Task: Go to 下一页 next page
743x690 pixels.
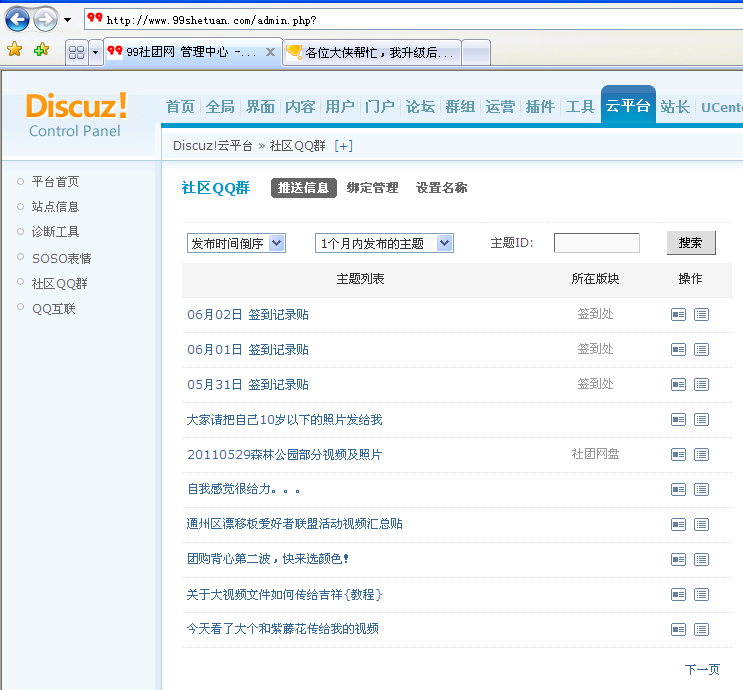Action: (703, 670)
